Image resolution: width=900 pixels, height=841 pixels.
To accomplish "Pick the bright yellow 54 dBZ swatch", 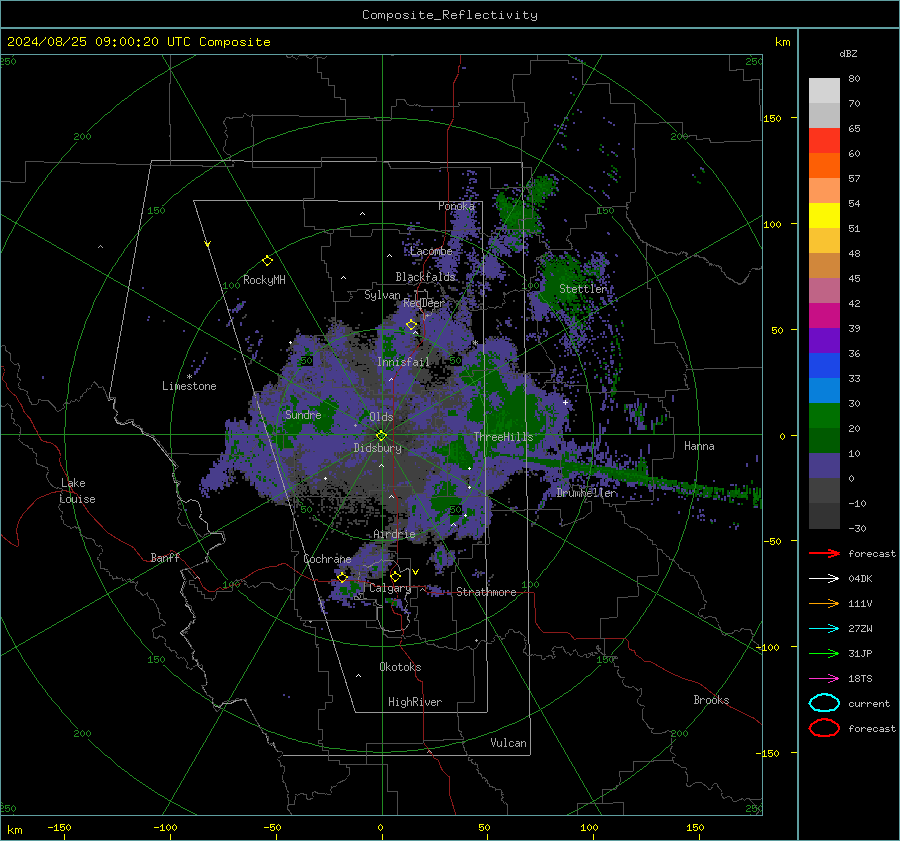I will click(x=824, y=215).
